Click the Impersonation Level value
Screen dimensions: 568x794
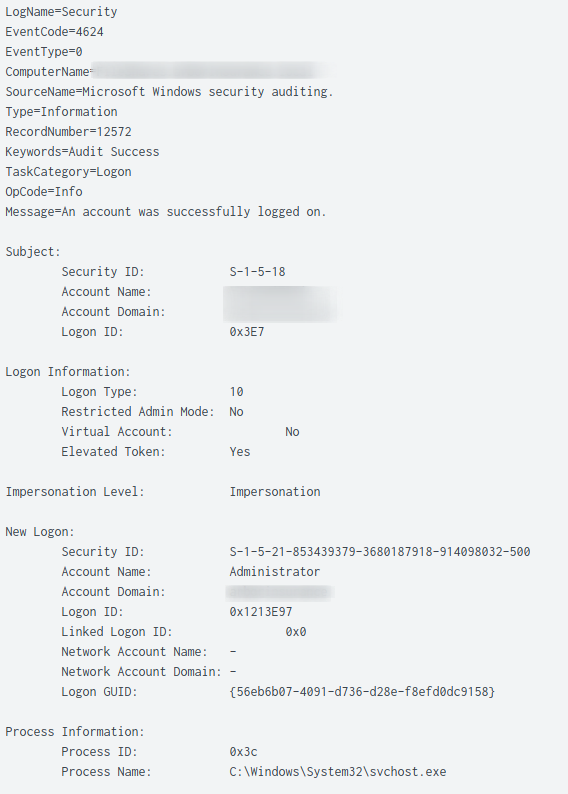pos(275,492)
